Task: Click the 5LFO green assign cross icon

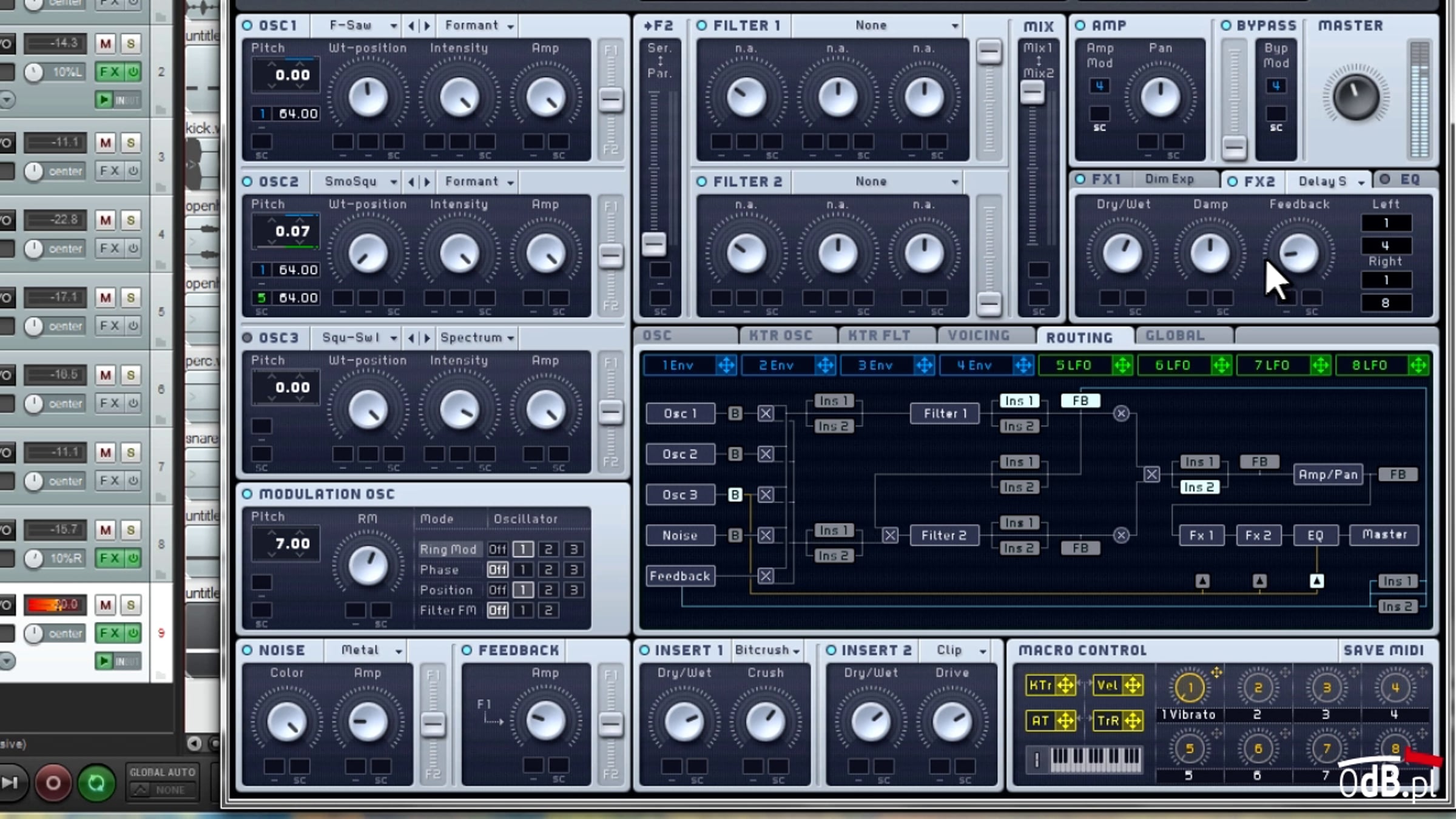Action: click(1122, 365)
